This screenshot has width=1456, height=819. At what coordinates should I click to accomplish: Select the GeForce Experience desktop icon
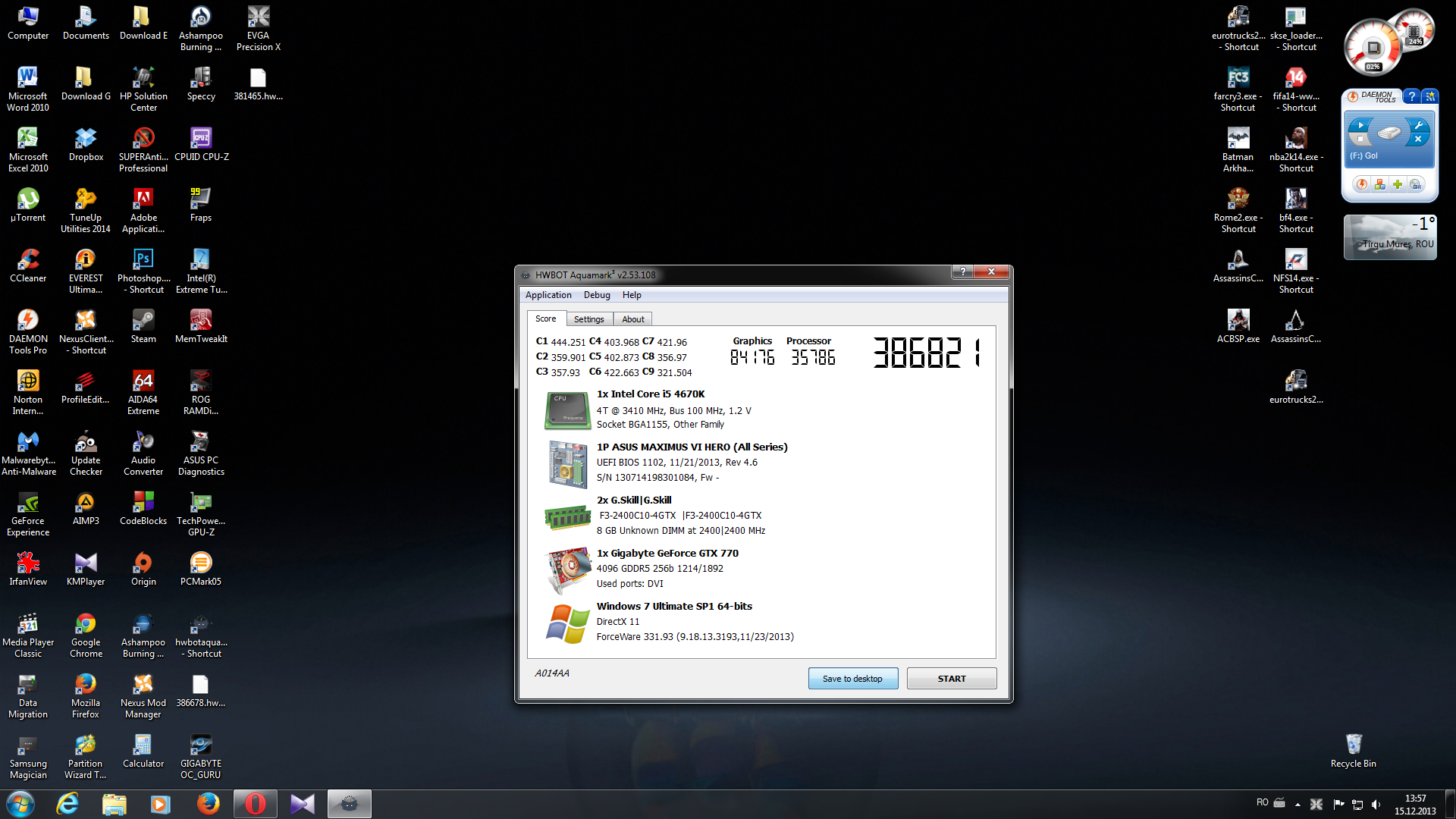(x=28, y=514)
